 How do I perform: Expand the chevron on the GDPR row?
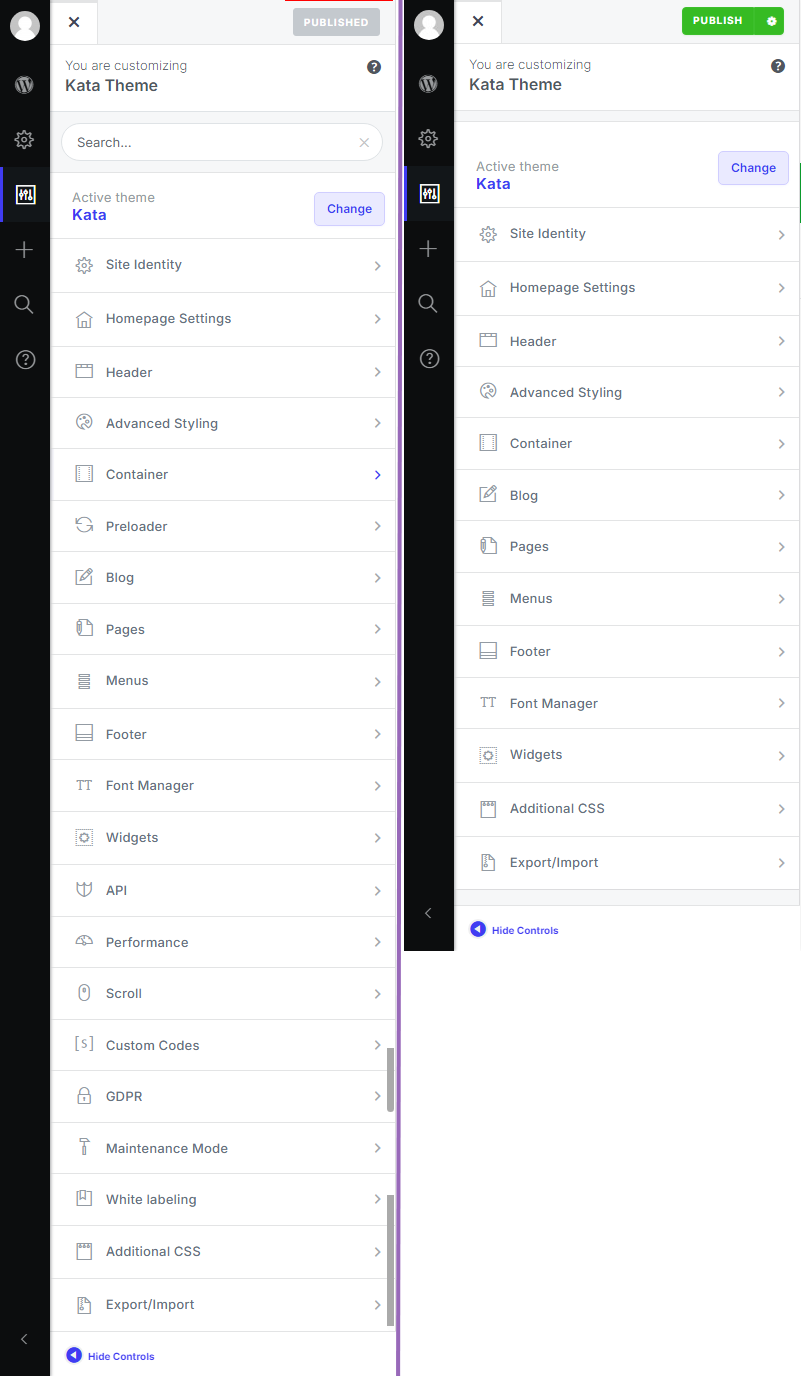click(377, 1096)
